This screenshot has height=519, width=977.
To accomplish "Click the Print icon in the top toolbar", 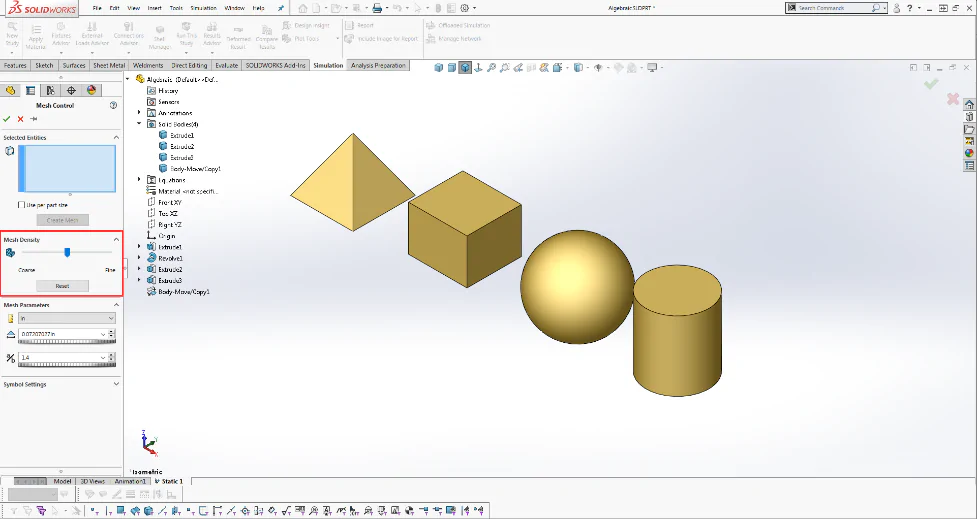I will pos(377,8).
